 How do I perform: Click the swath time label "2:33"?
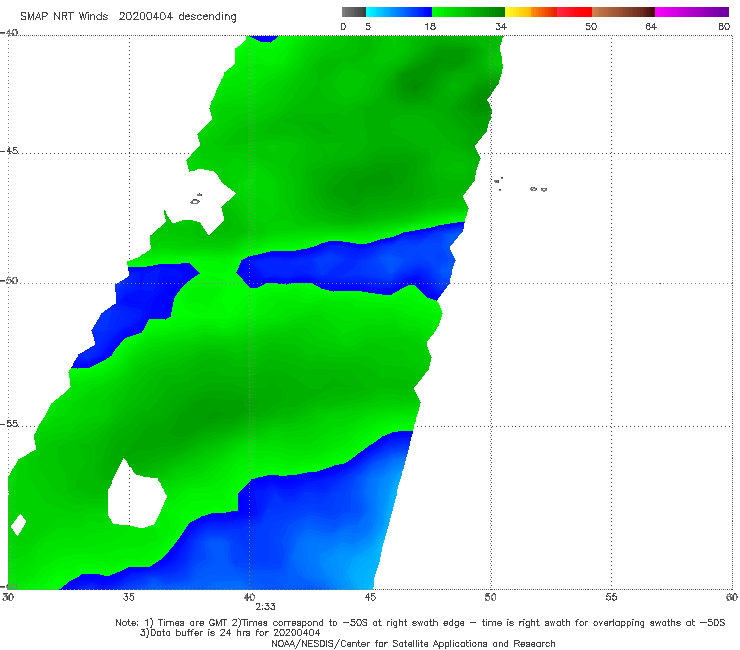pos(265,607)
